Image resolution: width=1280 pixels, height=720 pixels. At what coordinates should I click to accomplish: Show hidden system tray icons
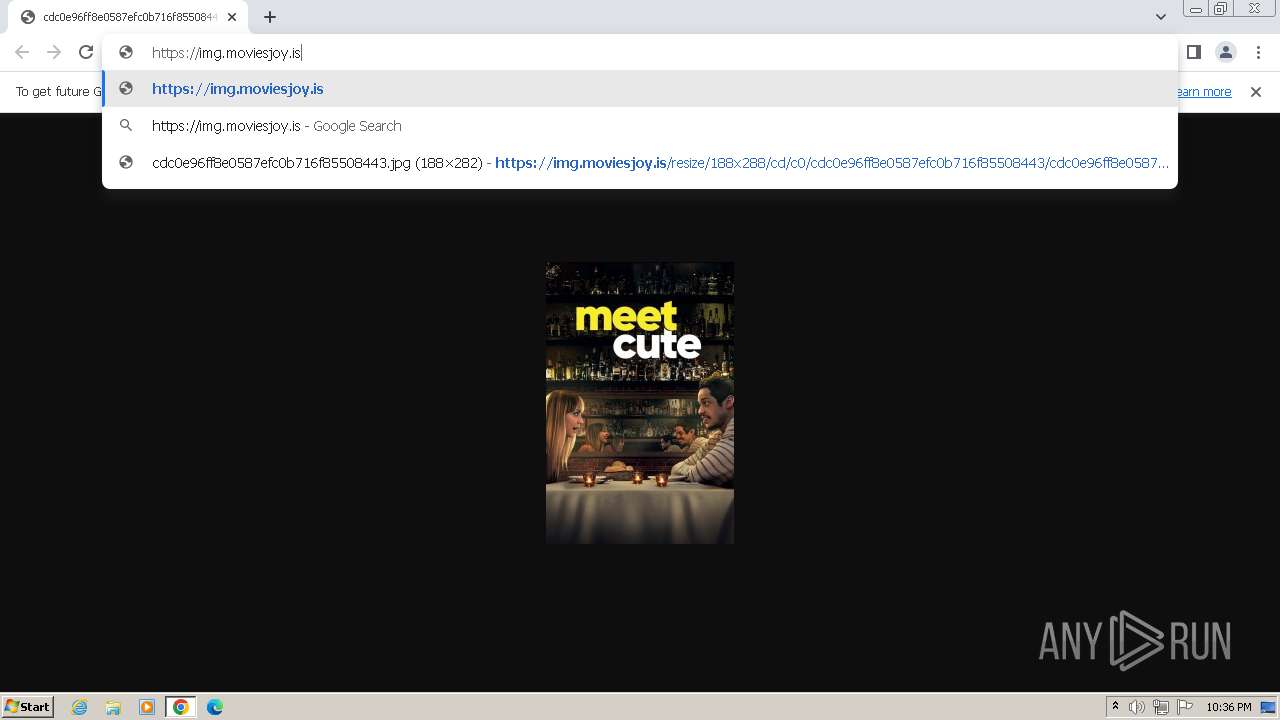[x=1115, y=707]
